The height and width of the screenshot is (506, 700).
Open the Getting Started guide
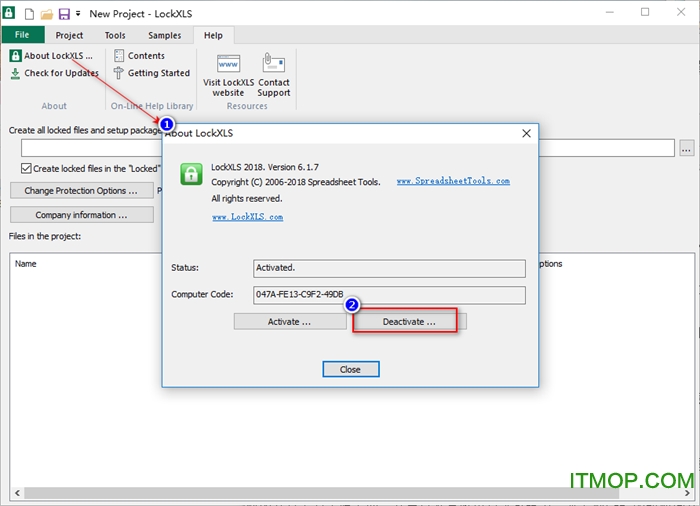point(151,73)
